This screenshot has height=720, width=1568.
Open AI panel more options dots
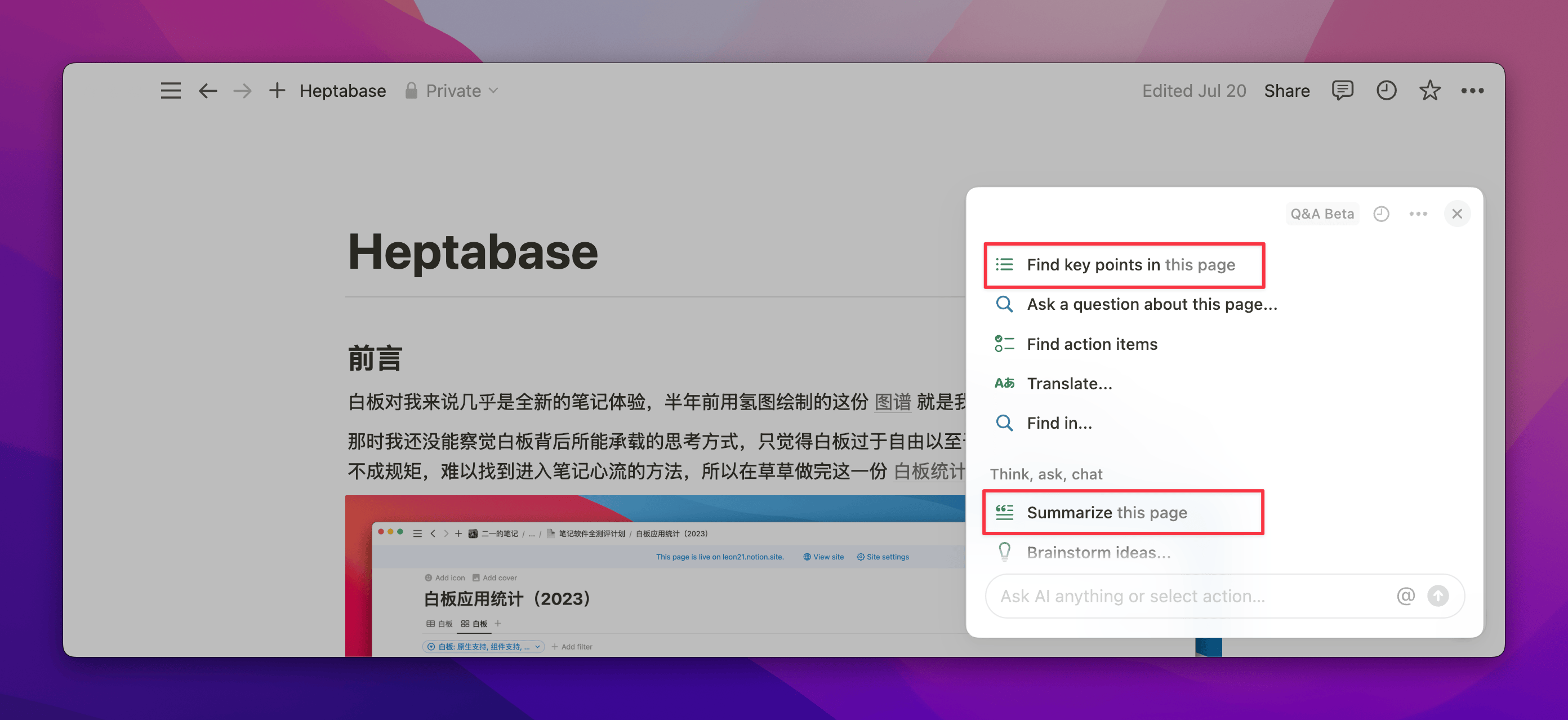click(x=1418, y=214)
